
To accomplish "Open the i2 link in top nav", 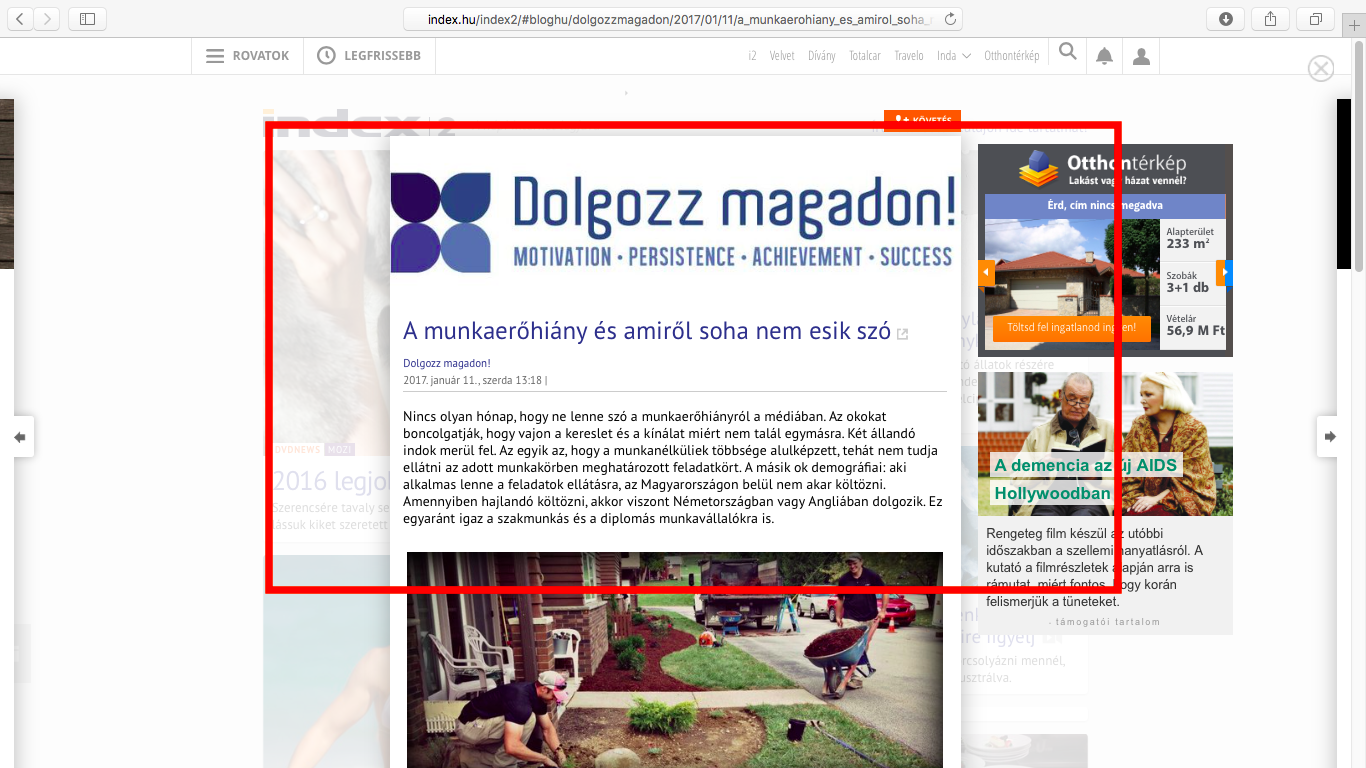I will (x=752, y=56).
